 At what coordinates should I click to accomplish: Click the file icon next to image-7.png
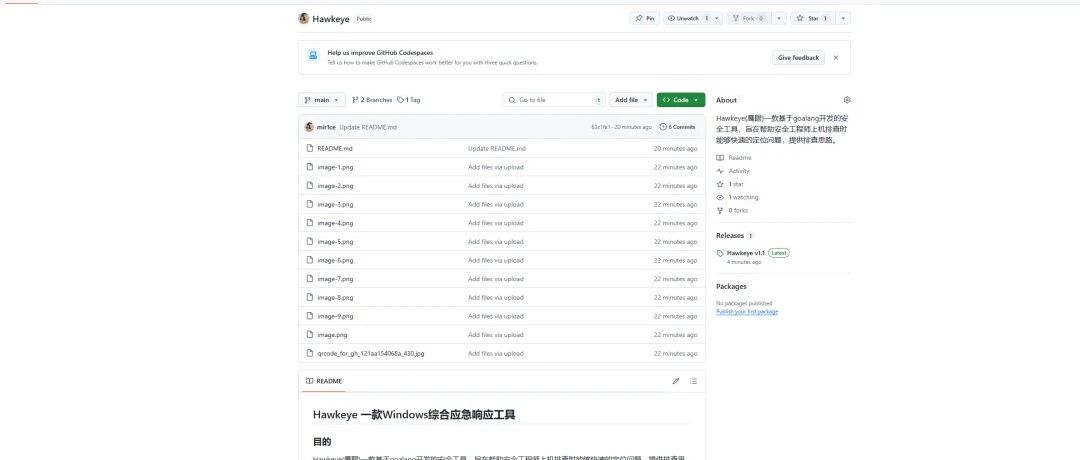[310, 279]
